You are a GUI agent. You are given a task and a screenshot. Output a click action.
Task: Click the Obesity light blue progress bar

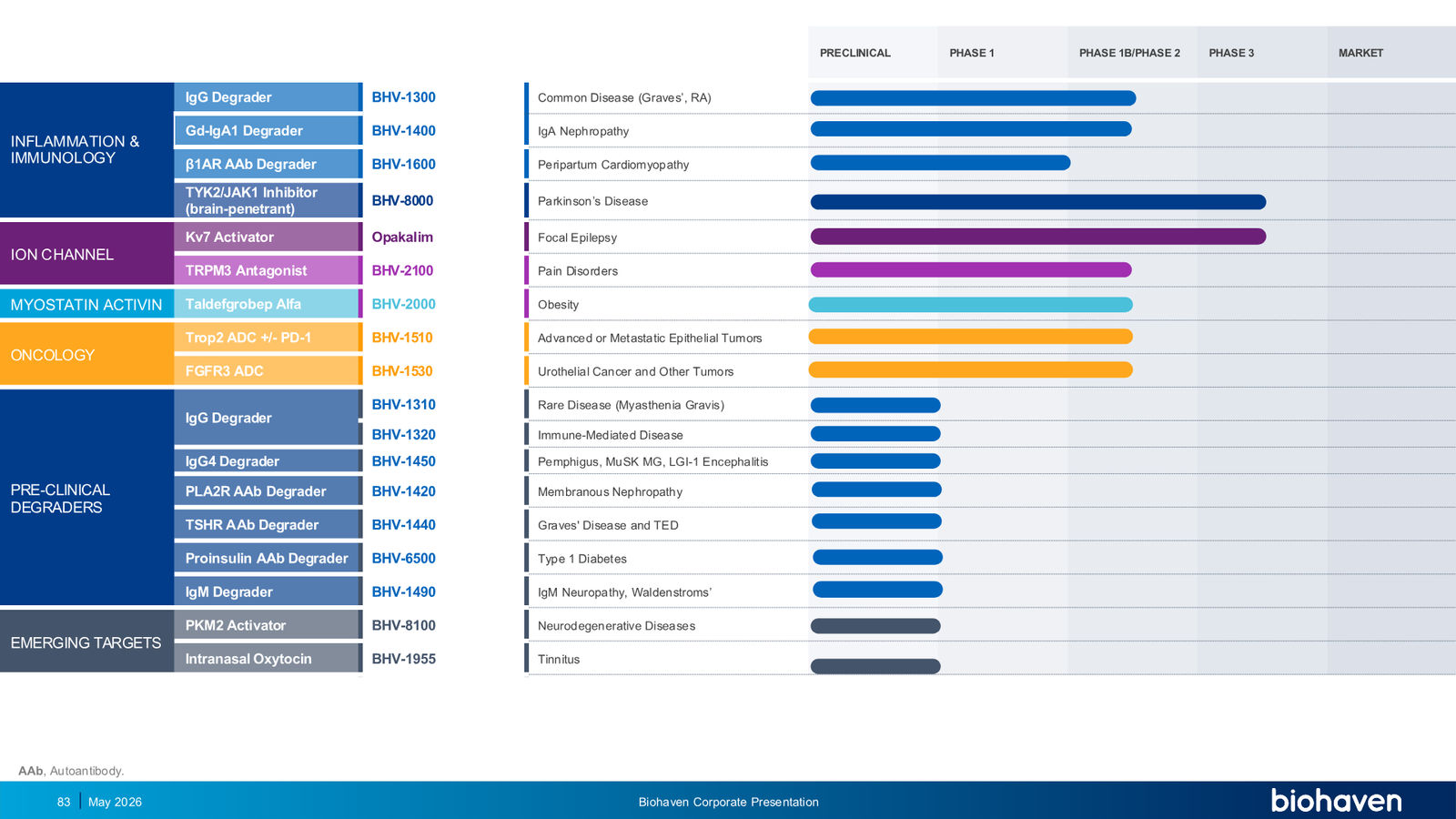click(x=971, y=305)
